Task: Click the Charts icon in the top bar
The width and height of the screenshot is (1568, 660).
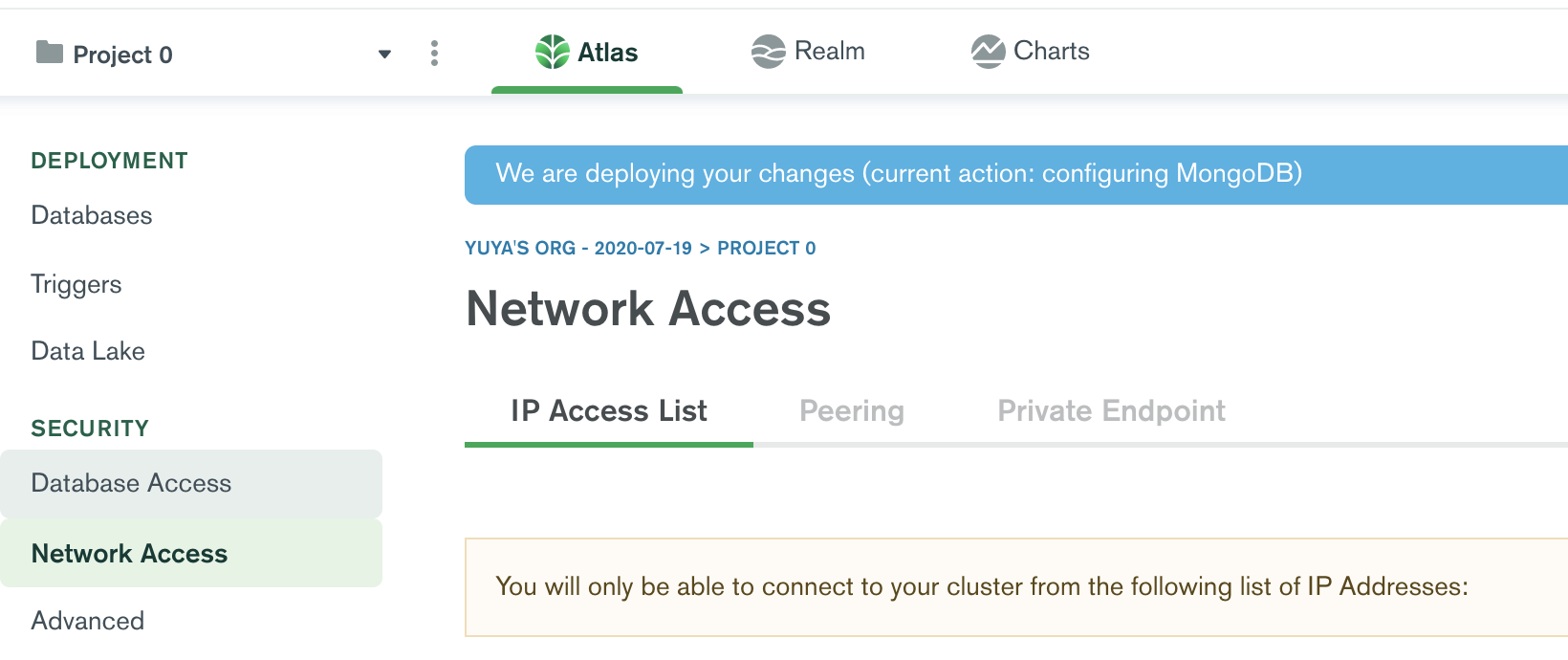Action: [989, 51]
